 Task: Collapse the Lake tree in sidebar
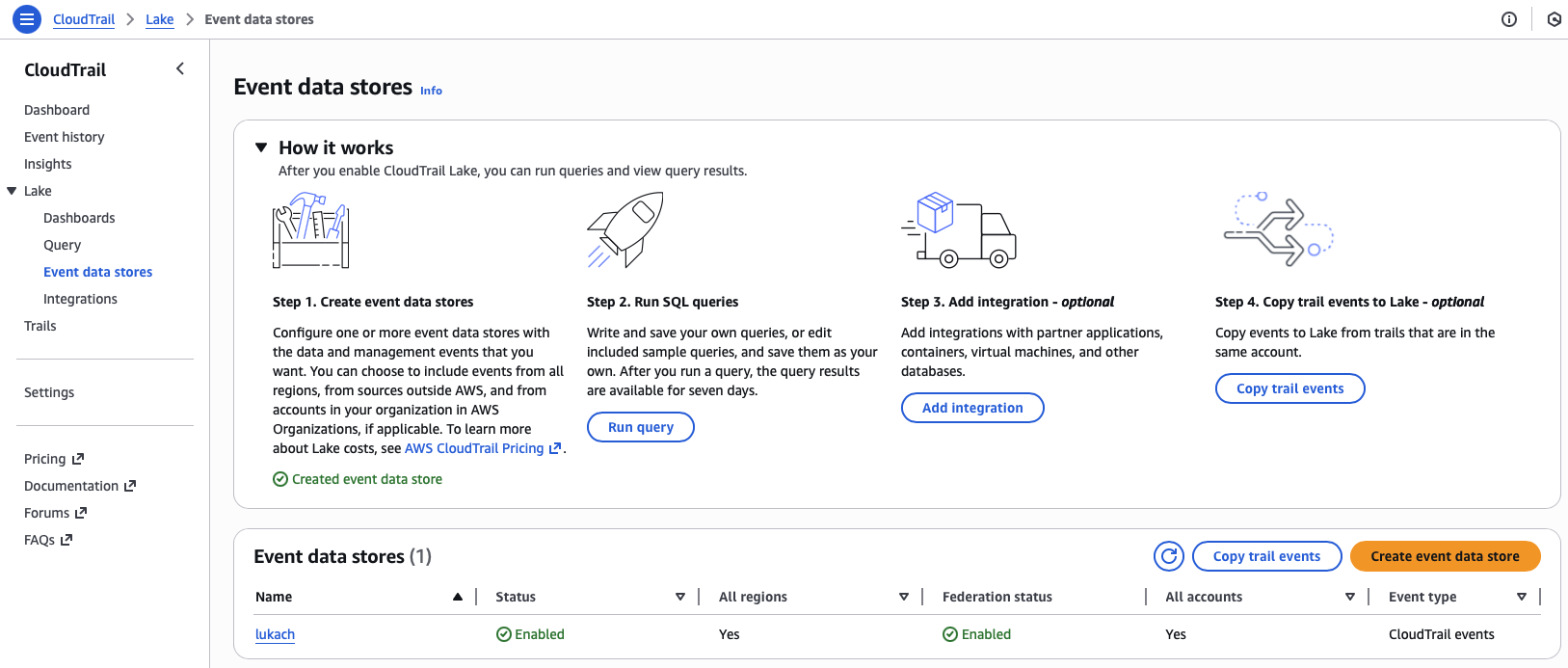click(x=13, y=191)
